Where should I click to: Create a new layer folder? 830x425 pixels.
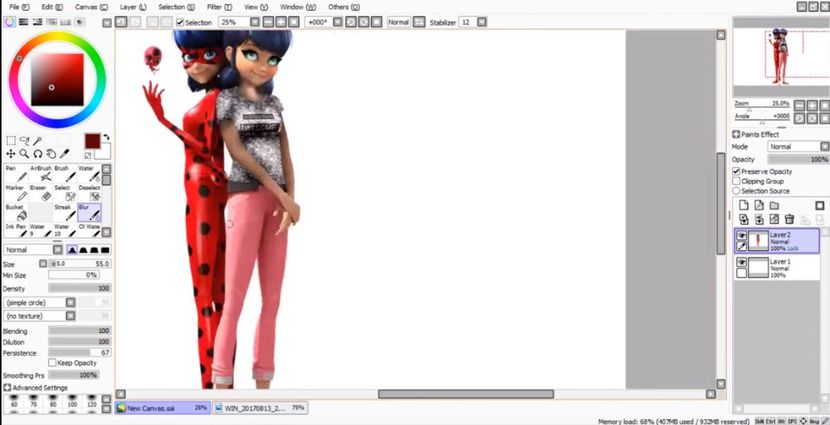(x=774, y=205)
